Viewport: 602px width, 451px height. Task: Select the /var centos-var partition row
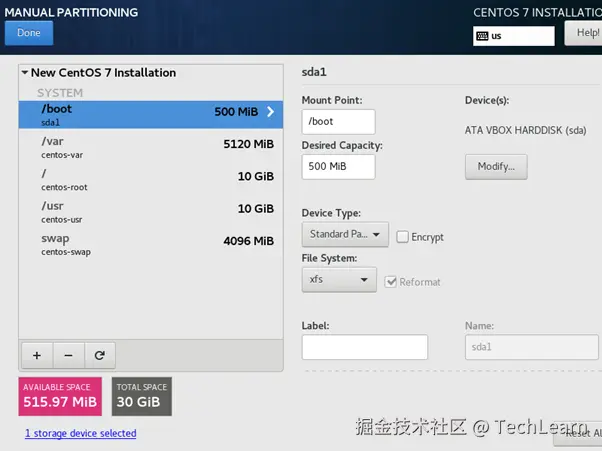[x=151, y=147]
